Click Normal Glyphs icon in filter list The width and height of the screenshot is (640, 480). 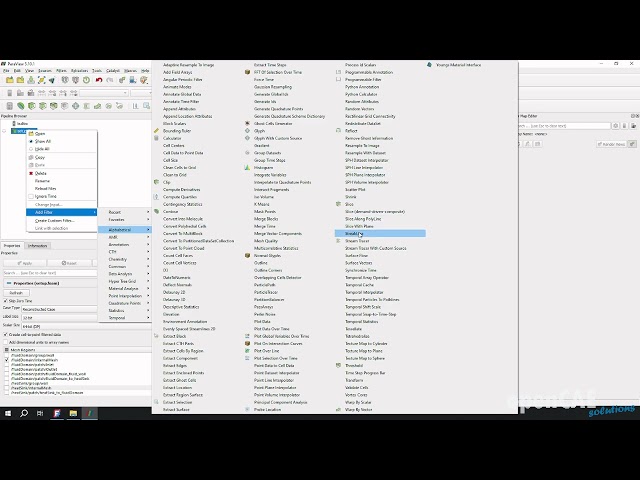coord(247,256)
